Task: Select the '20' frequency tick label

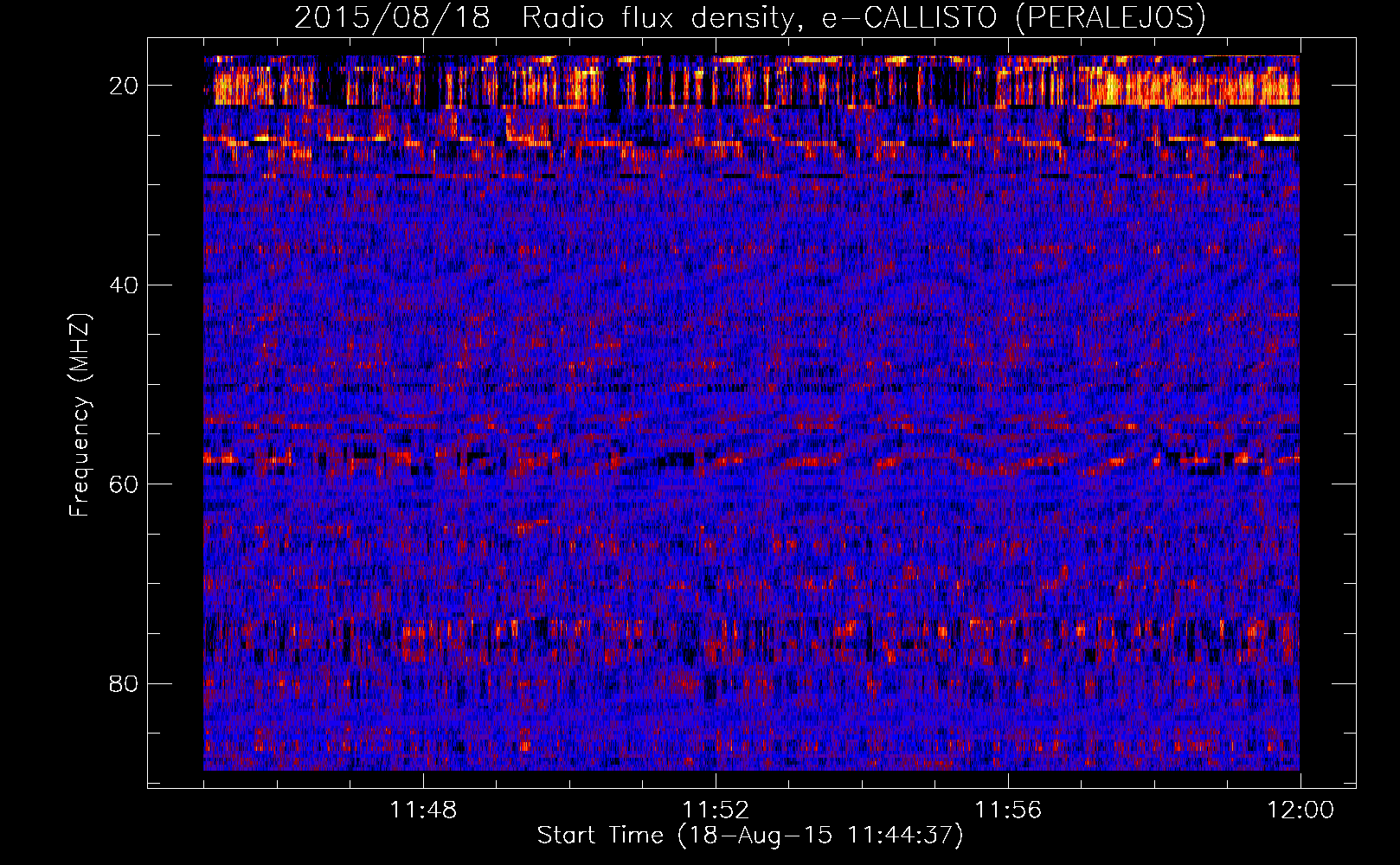Action: point(125,86)
